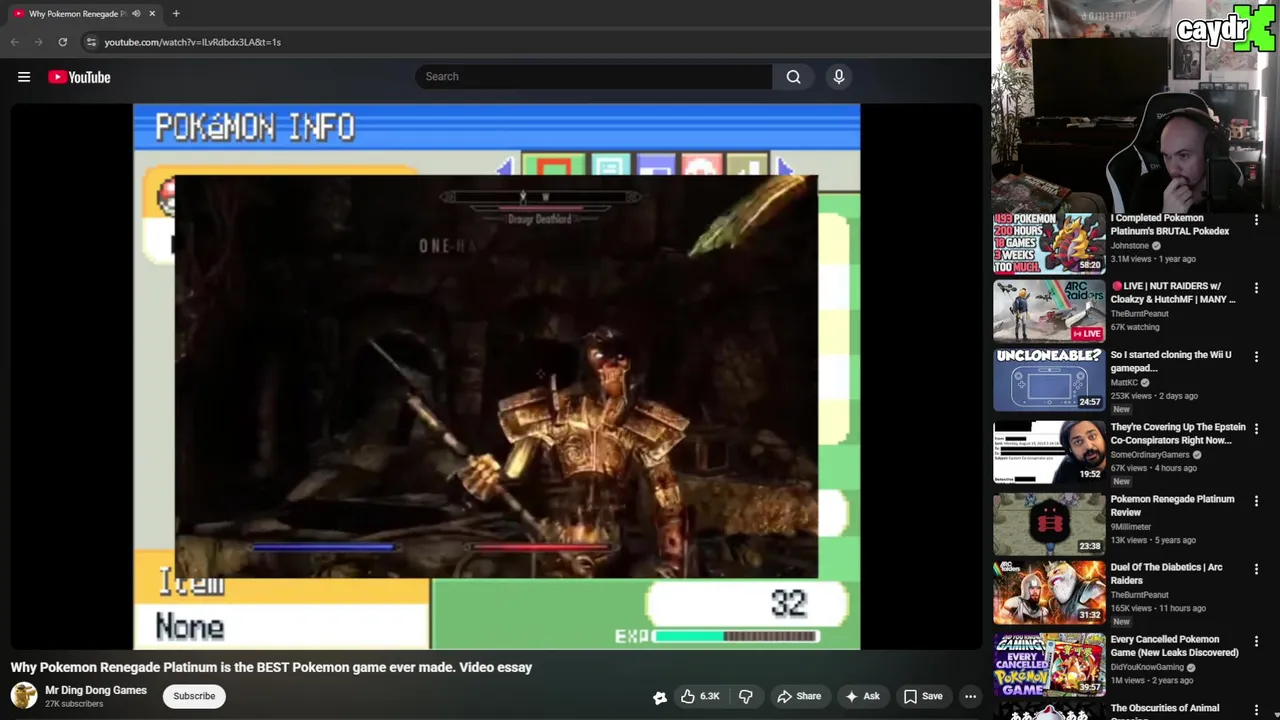Open options menu for the Wii U gamepad video

(x=1256, y=356)
